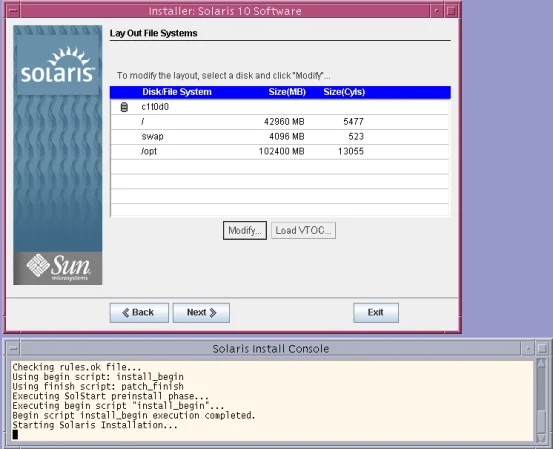Click the Size(MB) column header
This screenshot has width=553, height=449.
coord(287,92)
